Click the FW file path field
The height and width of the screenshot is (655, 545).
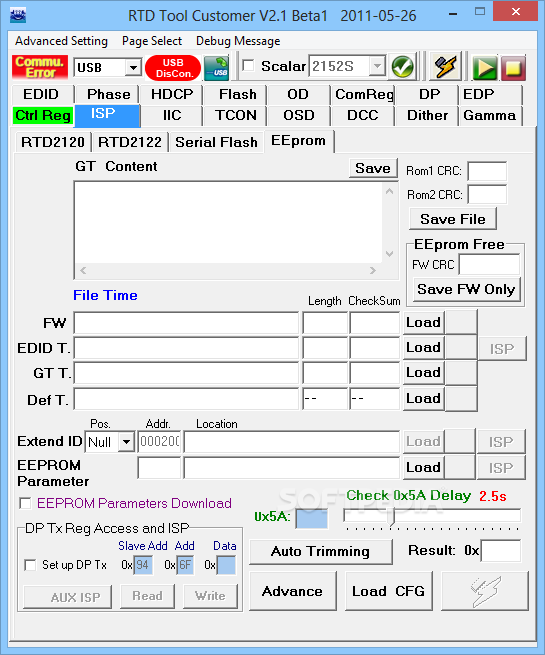click(186, 323)
